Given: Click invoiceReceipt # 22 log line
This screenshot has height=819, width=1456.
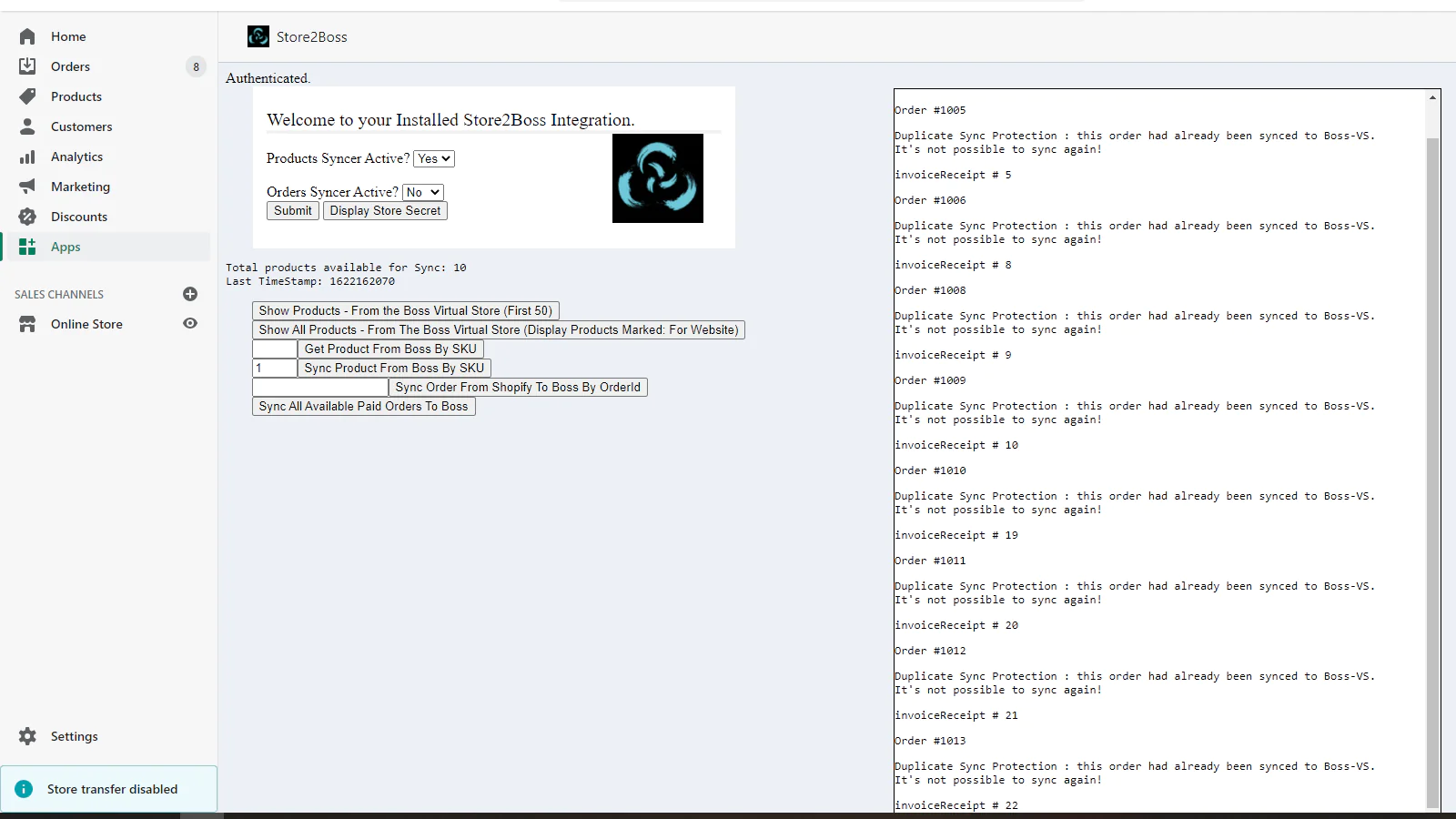Looking at the screenshot, I should [956, 805].
